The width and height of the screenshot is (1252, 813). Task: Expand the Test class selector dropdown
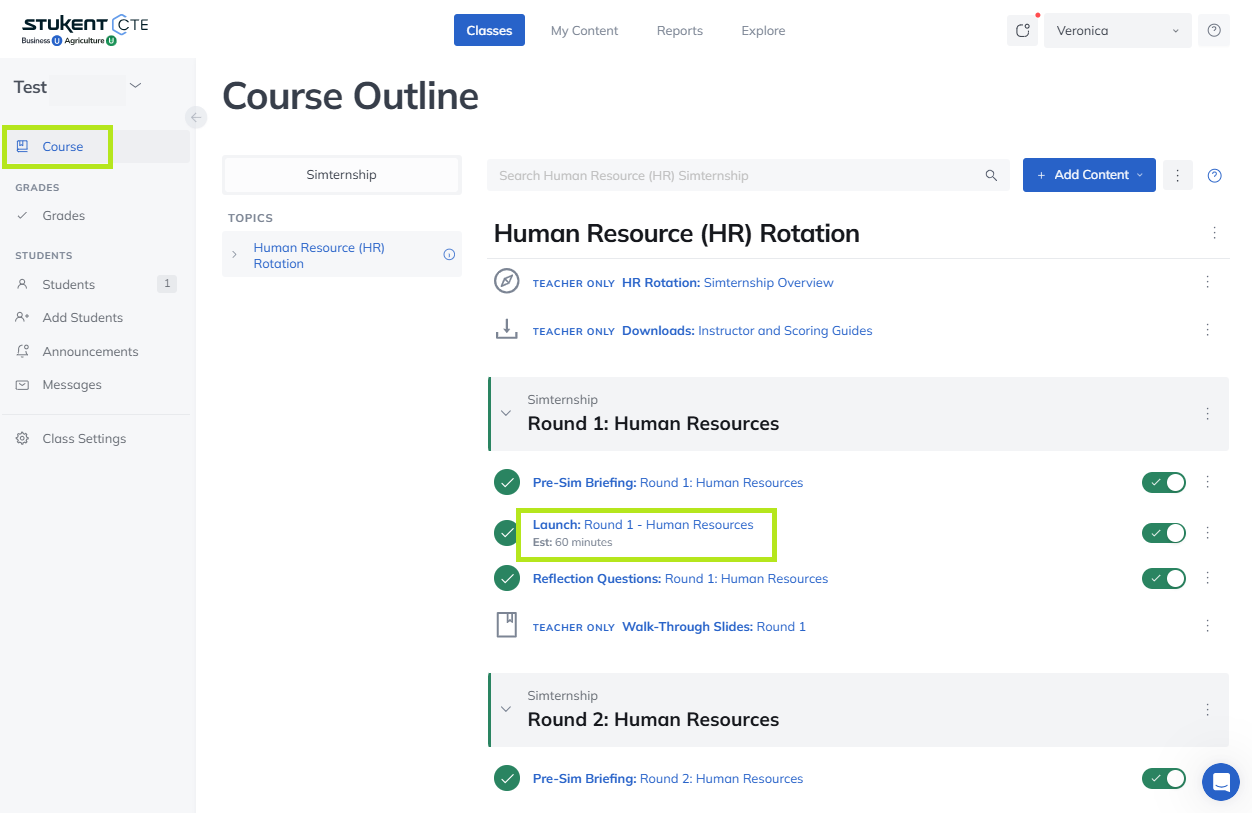(x=136, y=86)
